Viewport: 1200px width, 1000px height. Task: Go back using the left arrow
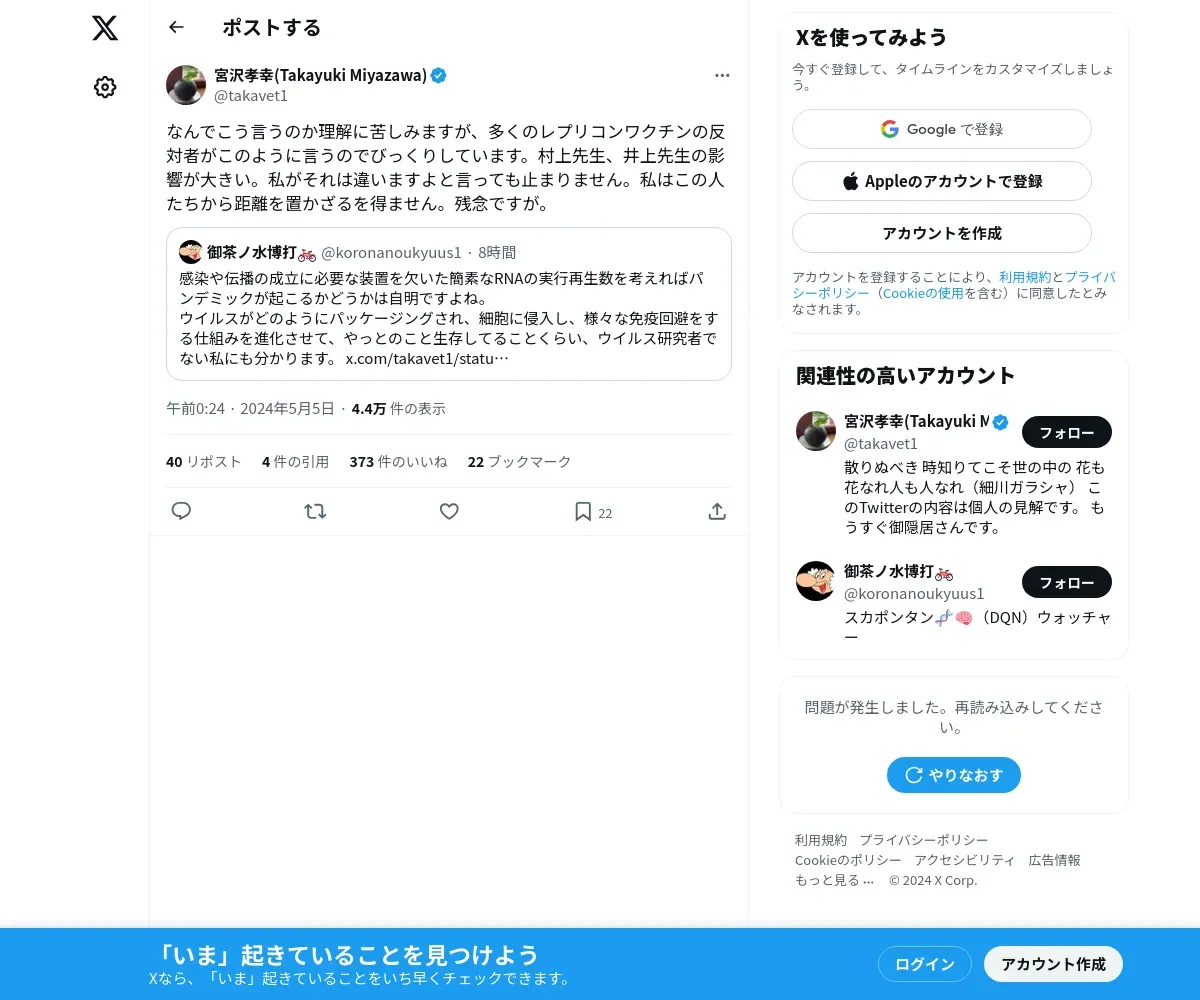(176, 27)
